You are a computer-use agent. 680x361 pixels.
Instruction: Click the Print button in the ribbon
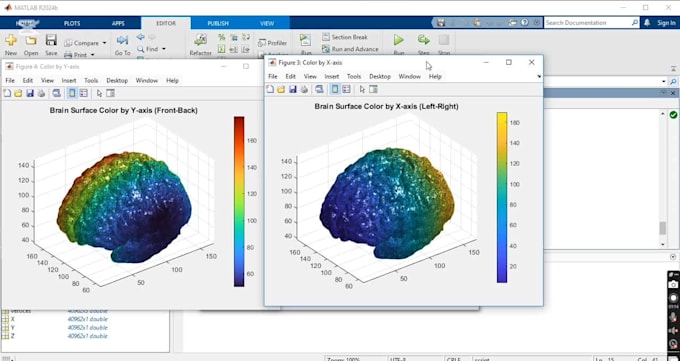point(76,55)
